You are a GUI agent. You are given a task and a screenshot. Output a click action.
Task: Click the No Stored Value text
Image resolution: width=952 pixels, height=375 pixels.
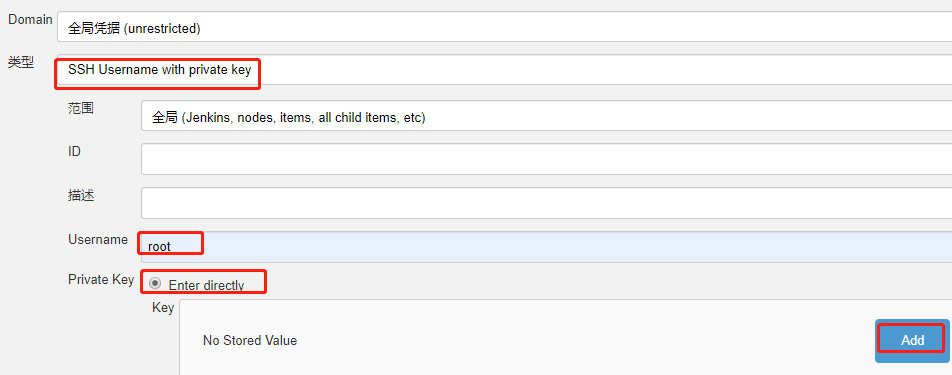(250, 340)
